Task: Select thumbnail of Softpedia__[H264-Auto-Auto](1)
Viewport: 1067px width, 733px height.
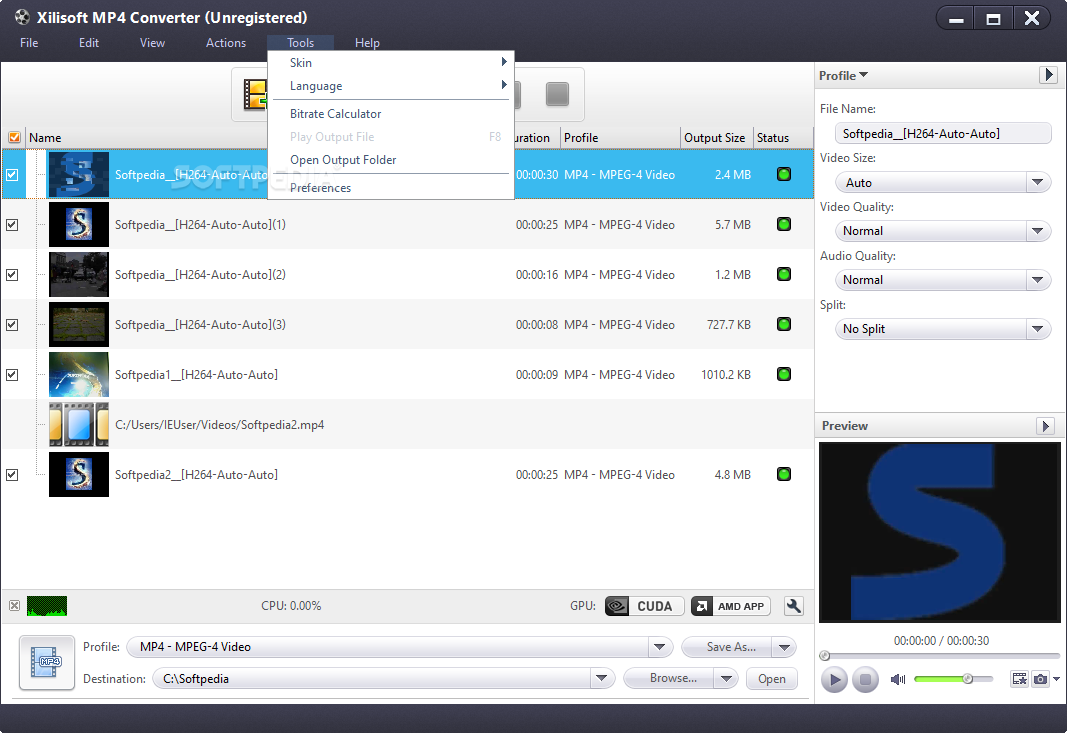Action: pos(79,225)
